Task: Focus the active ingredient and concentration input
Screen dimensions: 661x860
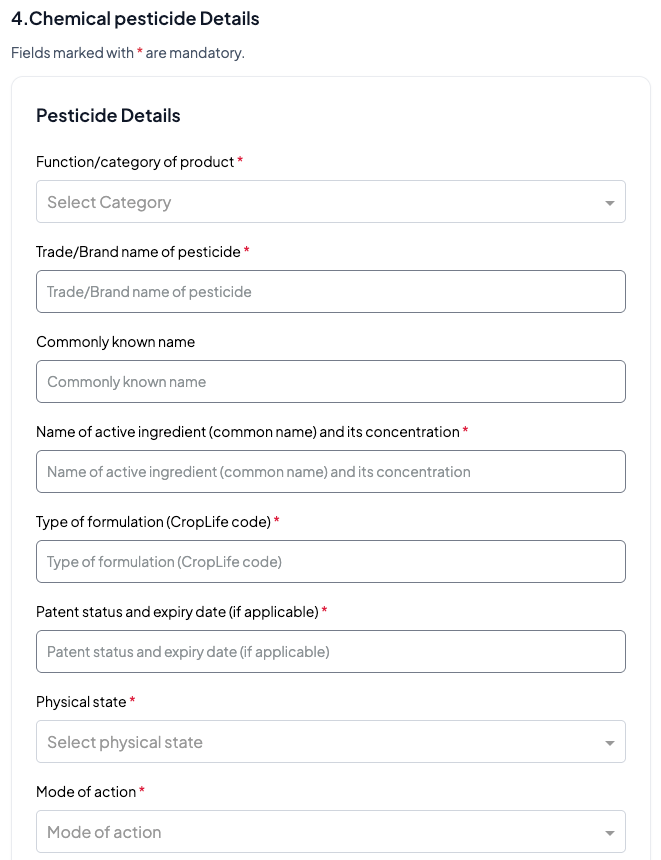Action: 330,472
